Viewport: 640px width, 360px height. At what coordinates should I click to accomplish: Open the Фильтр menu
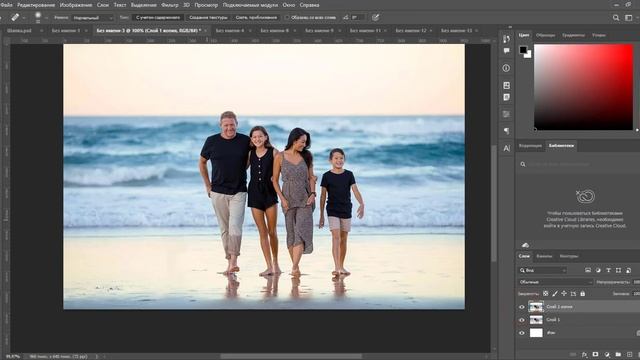170,5
